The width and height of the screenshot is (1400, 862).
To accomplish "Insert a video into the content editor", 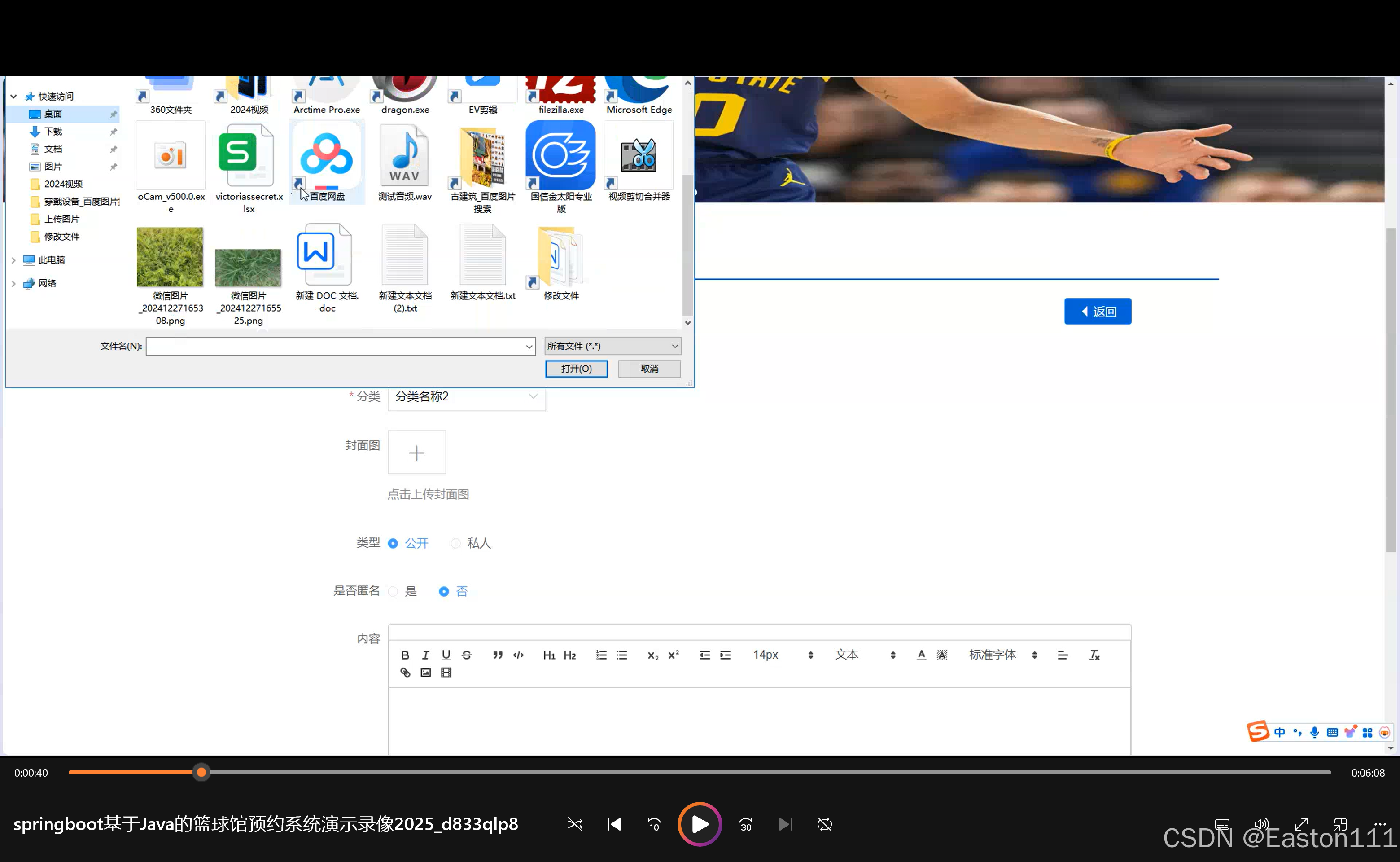I will 446,673.
